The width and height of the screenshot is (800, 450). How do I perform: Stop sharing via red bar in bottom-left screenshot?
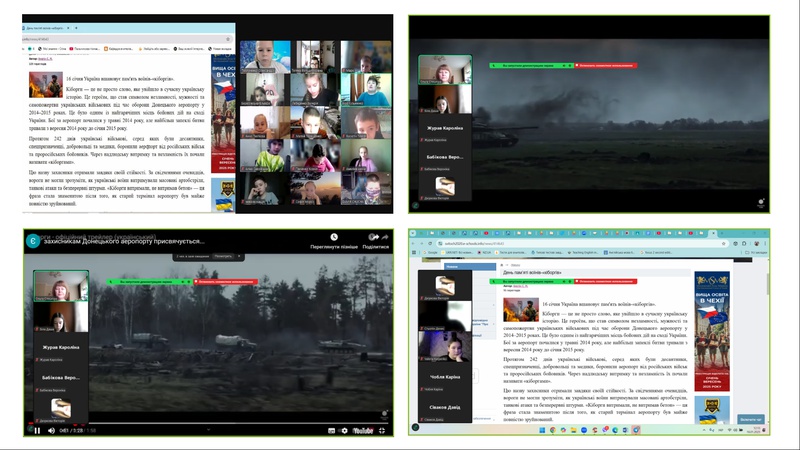pos(226,282)
